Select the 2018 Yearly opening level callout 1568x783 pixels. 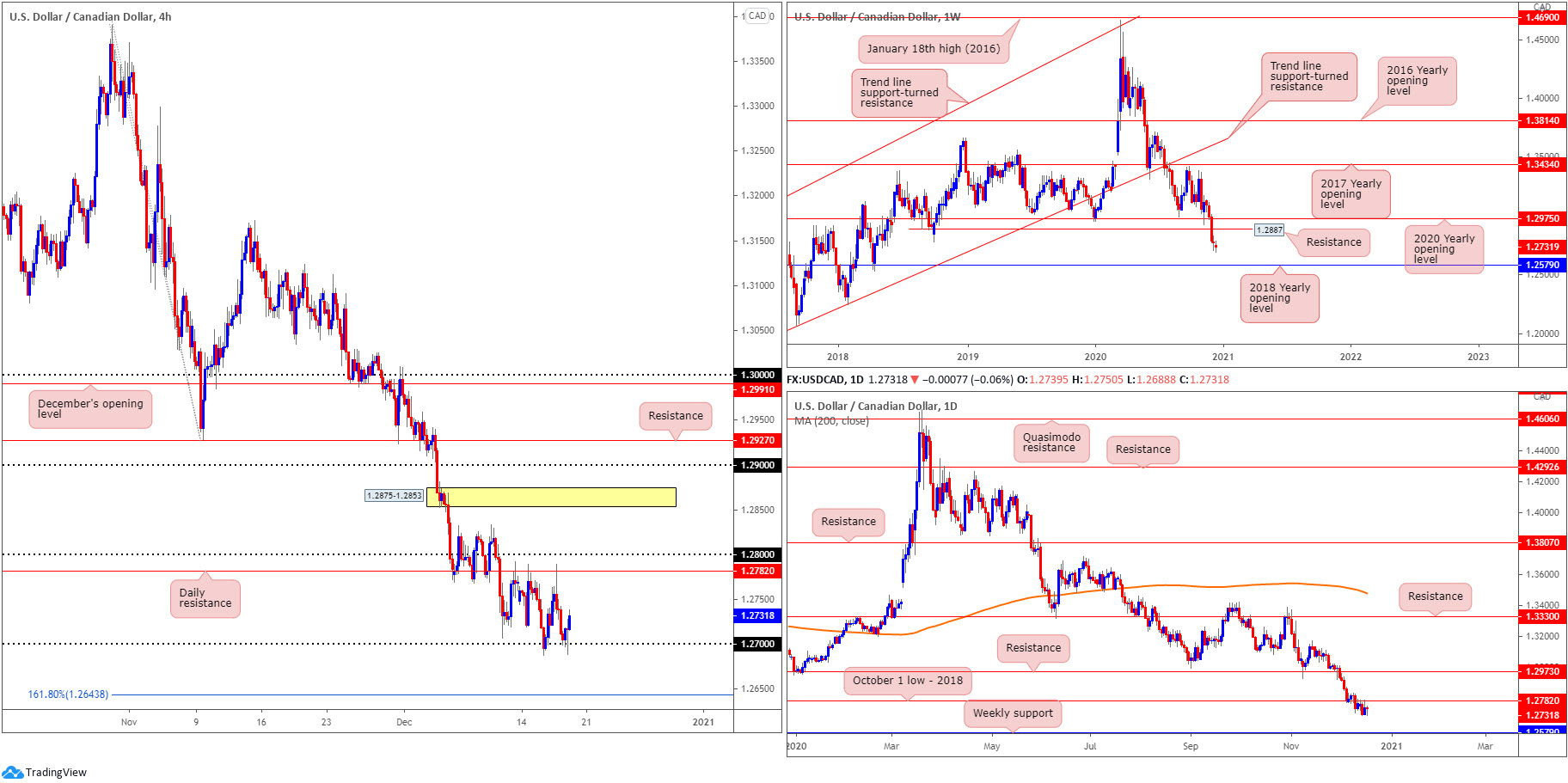click(x=1279, y=298)
